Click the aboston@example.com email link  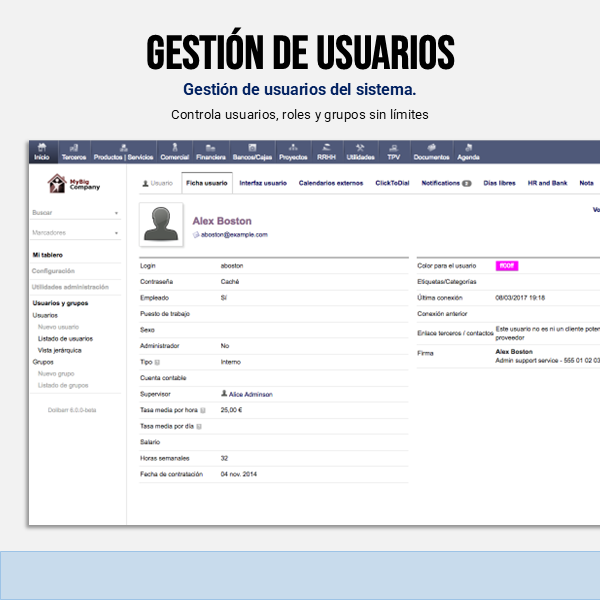pos(234,235)
